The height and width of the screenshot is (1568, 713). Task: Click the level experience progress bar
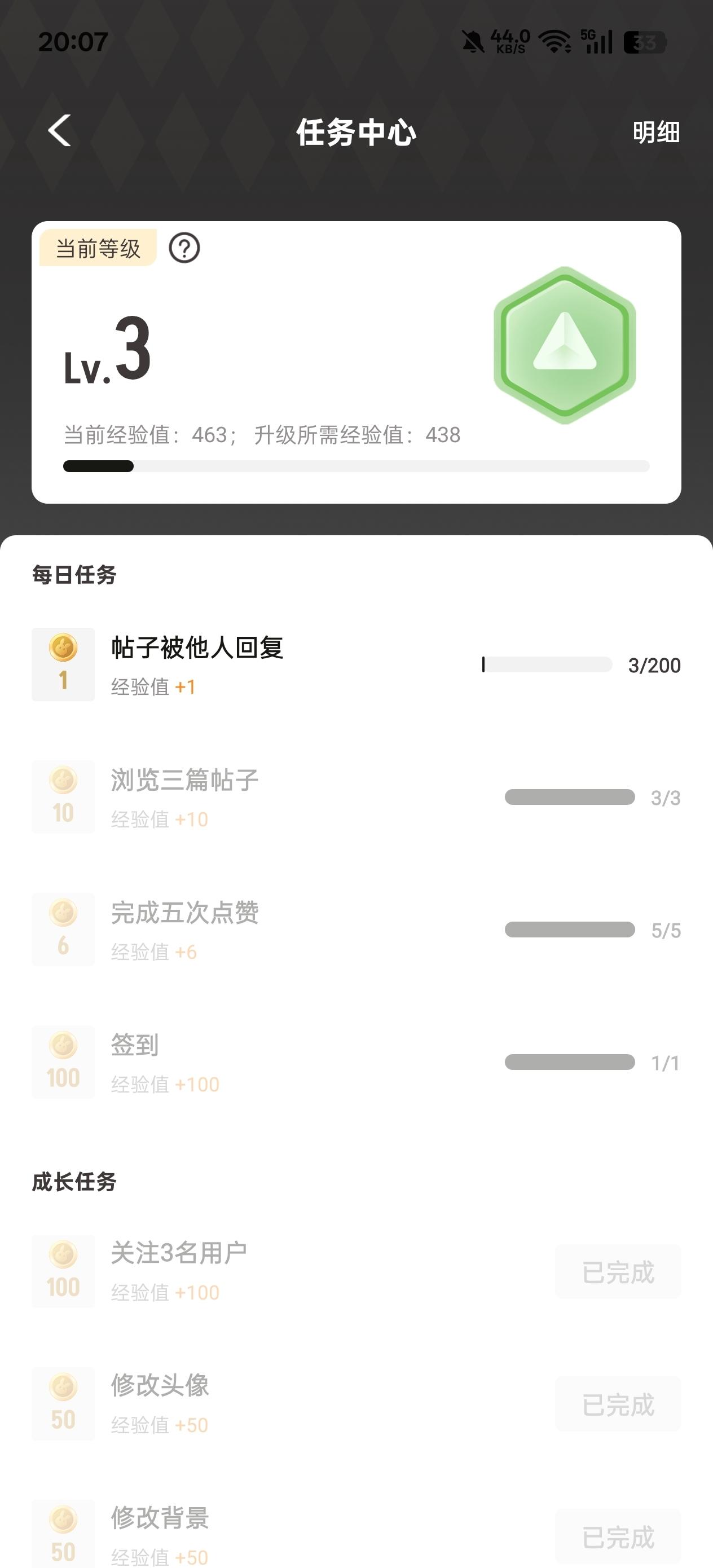point(356,466)
